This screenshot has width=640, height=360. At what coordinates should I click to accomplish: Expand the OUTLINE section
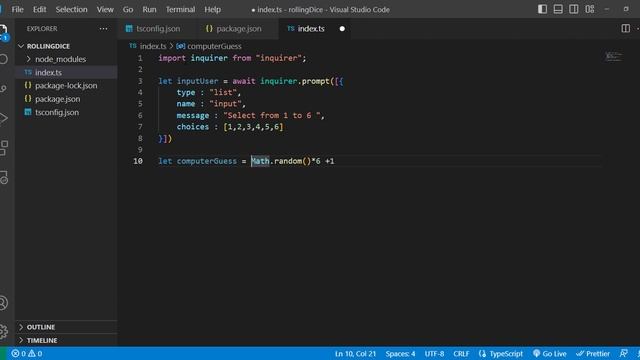(41, 327)
